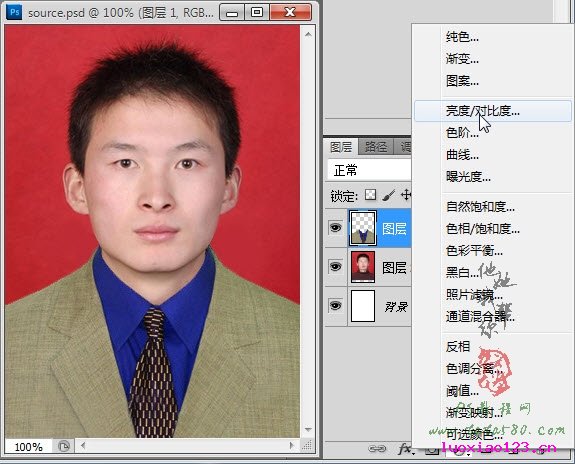Image resolution: width=575 pixels, height=464 pixels.
Task: Choose 色阶 adjustment from menu
Action: [x=462, y=132]
